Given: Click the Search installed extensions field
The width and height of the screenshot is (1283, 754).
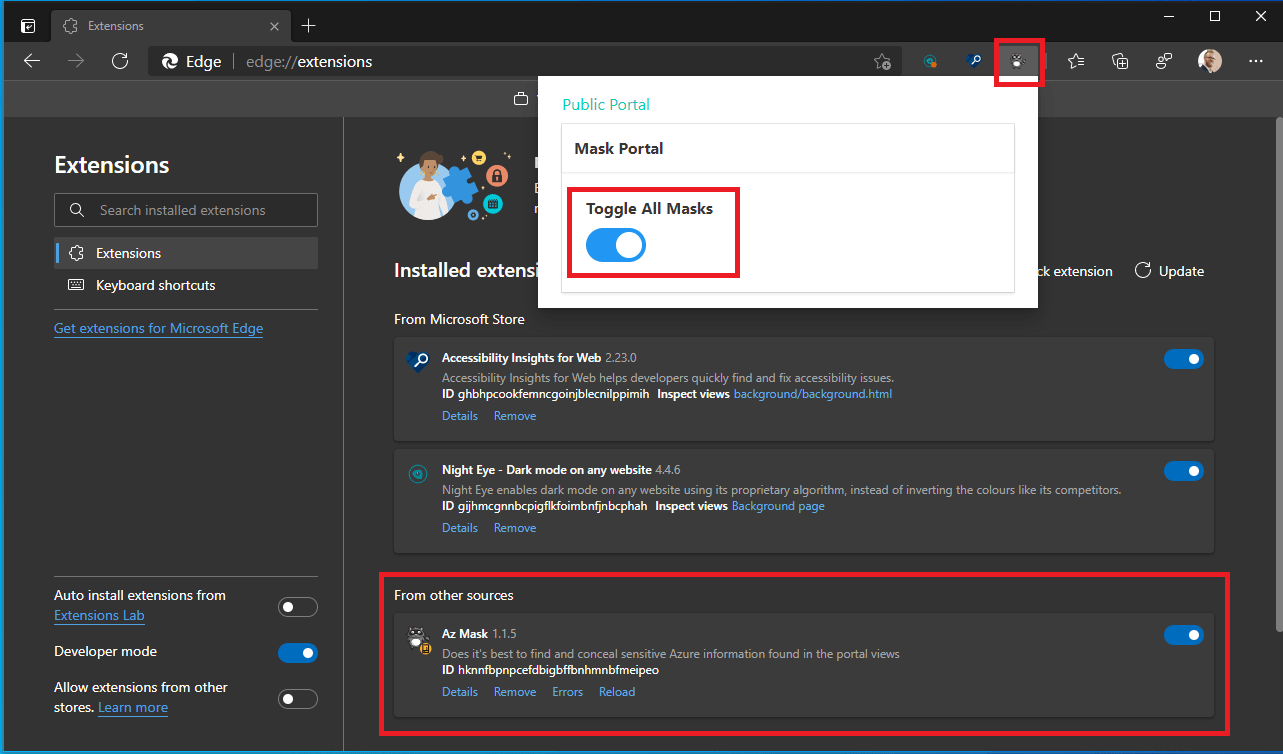Looking at the screenshot, I should coord(185,210).
